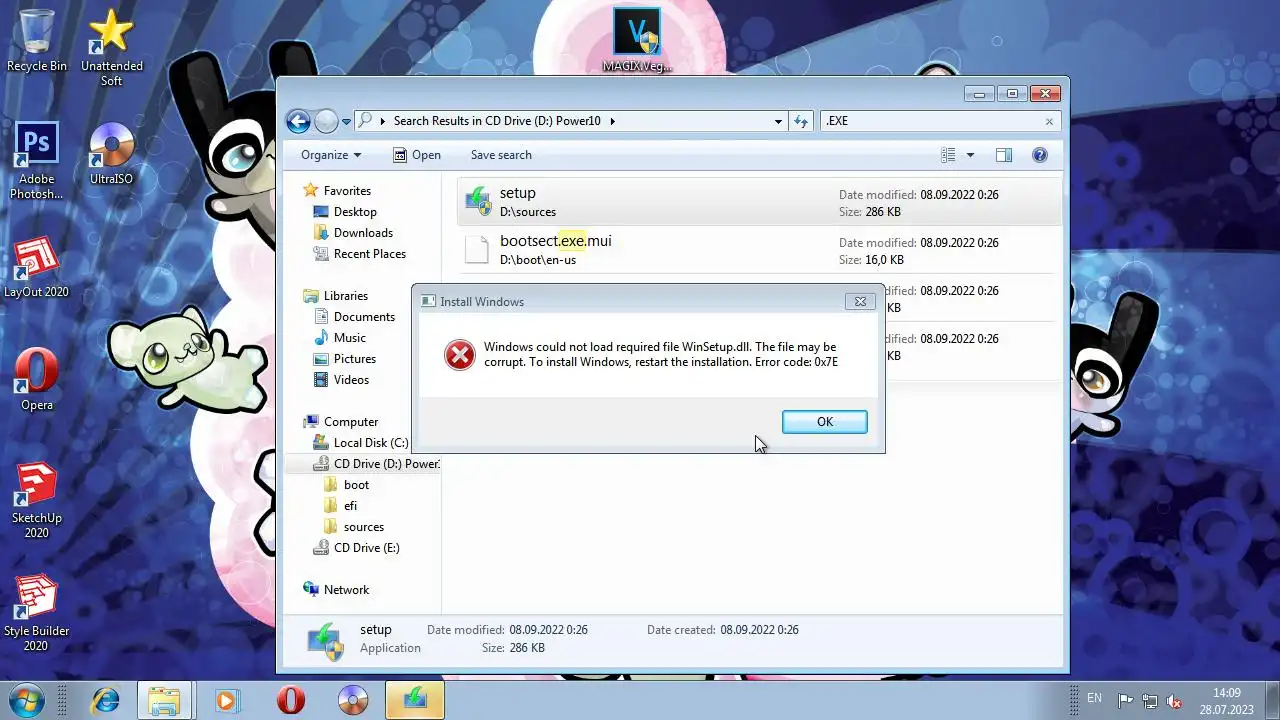This screenshot has height=720, width=1280.
Task: Open LayOut 2020 desktop shortcut
Action: tap(37, 268)
